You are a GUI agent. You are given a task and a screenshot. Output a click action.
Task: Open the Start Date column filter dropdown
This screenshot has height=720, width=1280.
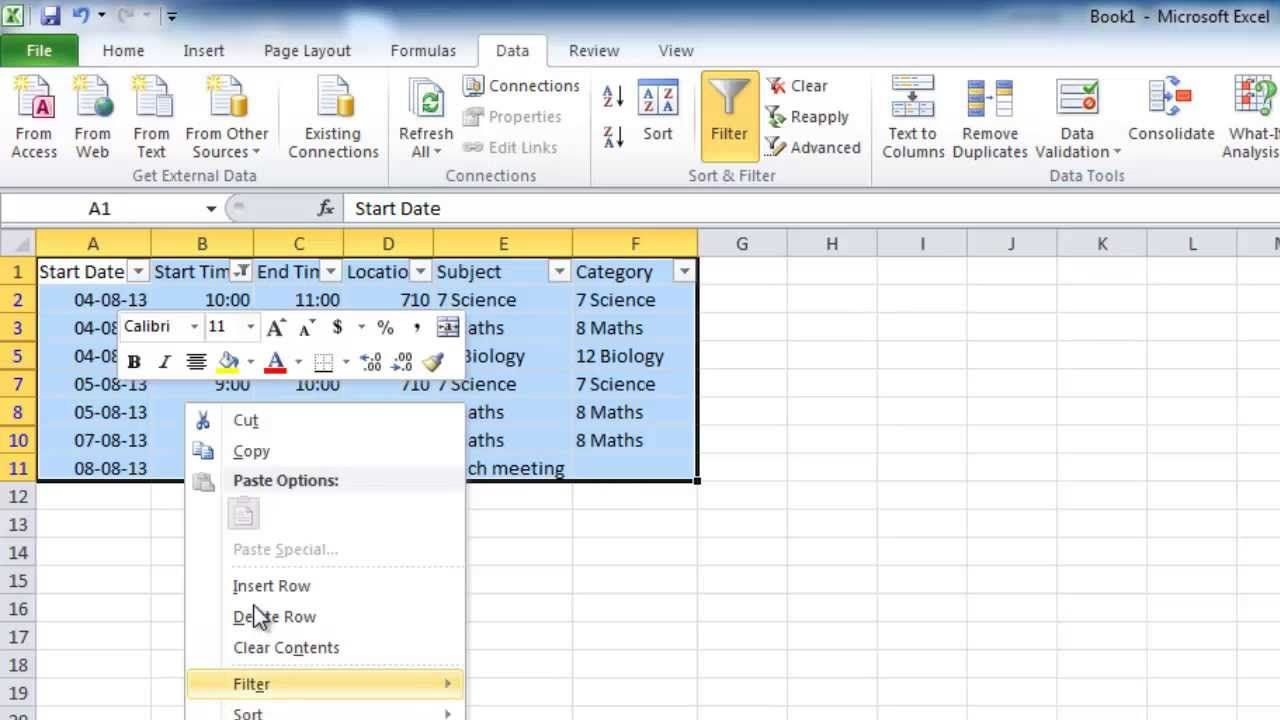click(139, 272)
